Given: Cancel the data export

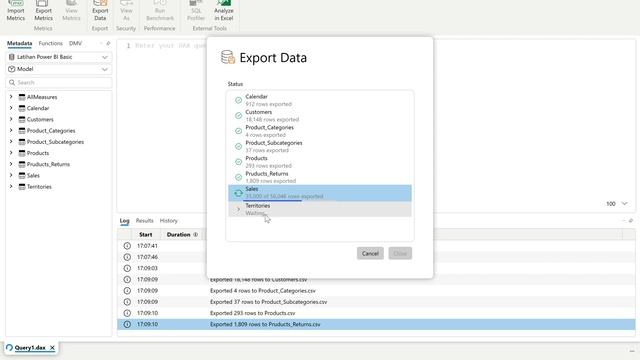Looking at the screenshot, I should tap(370, 253).
